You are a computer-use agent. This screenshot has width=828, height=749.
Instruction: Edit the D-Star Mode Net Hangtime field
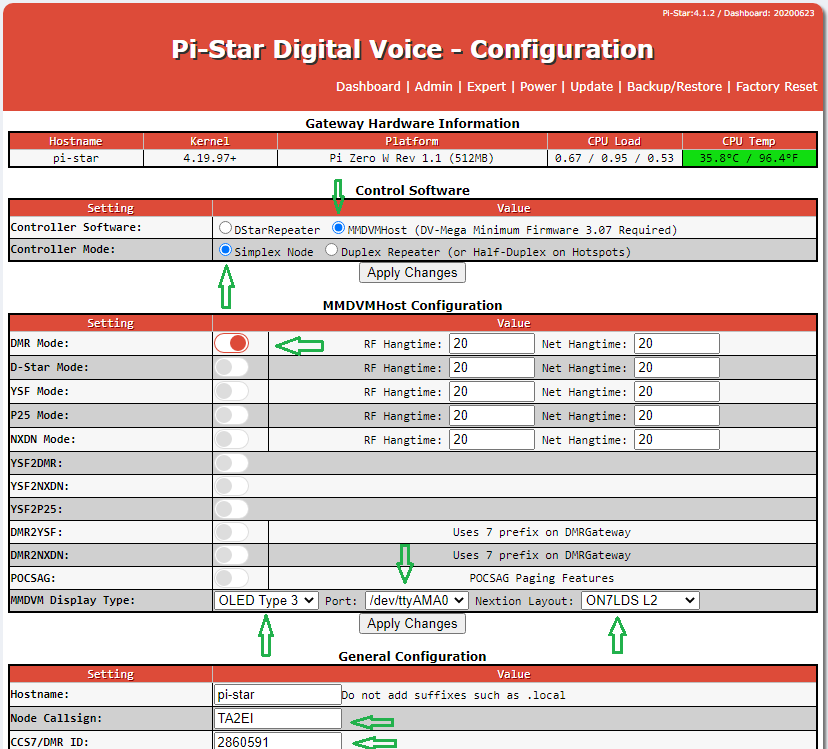click(676, 367)
